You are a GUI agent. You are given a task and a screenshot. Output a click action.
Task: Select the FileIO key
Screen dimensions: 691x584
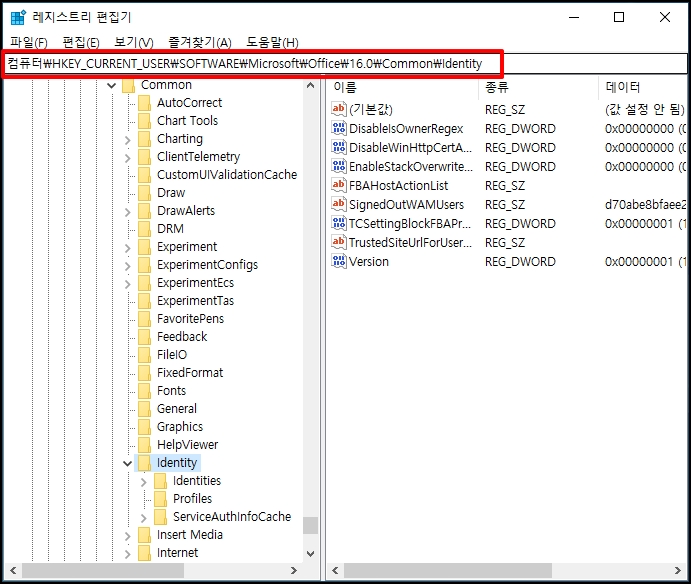pos(172,355)
